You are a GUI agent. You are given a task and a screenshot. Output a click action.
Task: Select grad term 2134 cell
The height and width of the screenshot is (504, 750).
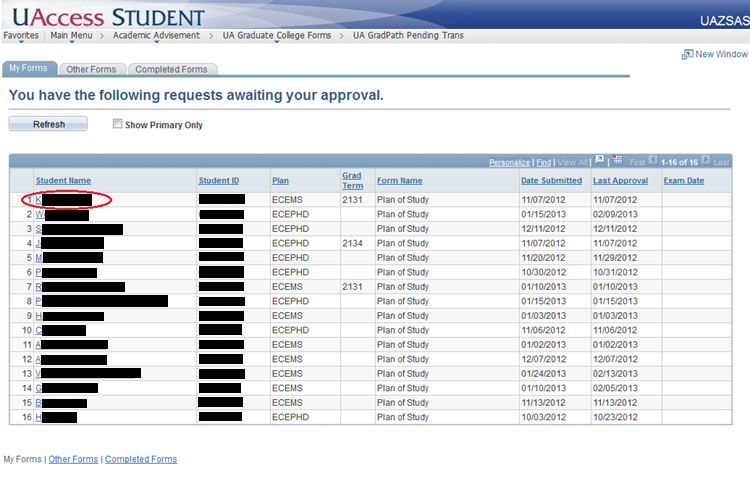[x=353, y=243]
